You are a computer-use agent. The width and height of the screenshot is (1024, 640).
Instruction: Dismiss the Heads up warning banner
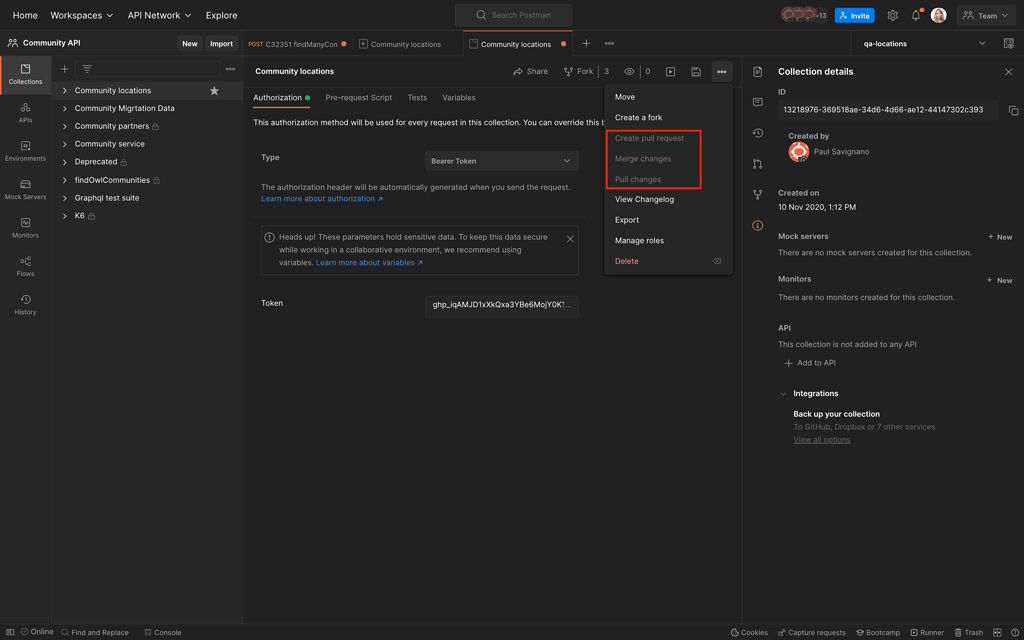click(x=570, y=239)
